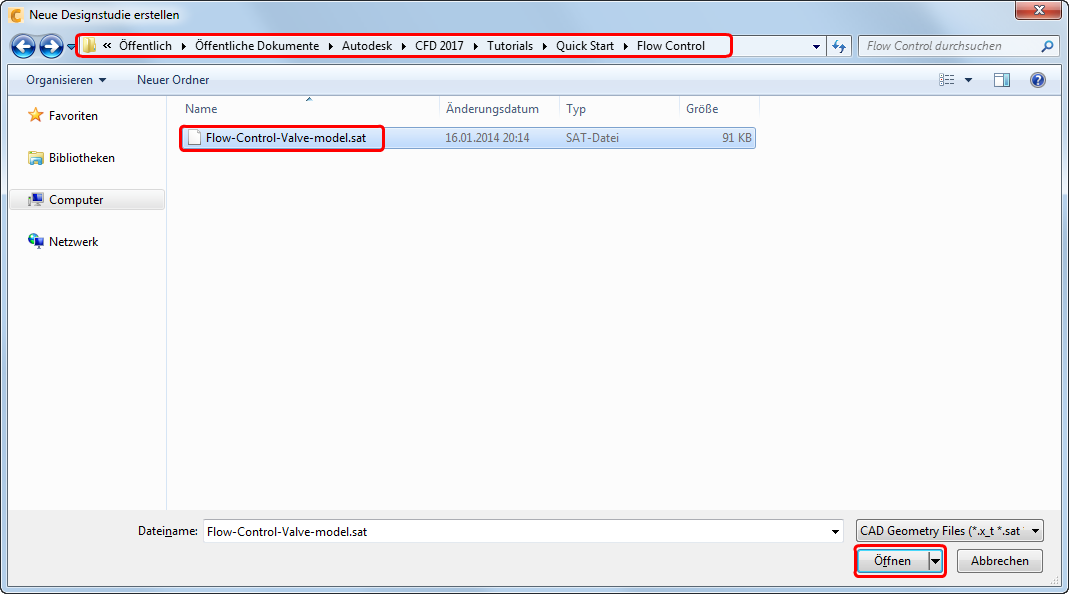Open the Öffnen button dropdown arrow

pos(935,561)
